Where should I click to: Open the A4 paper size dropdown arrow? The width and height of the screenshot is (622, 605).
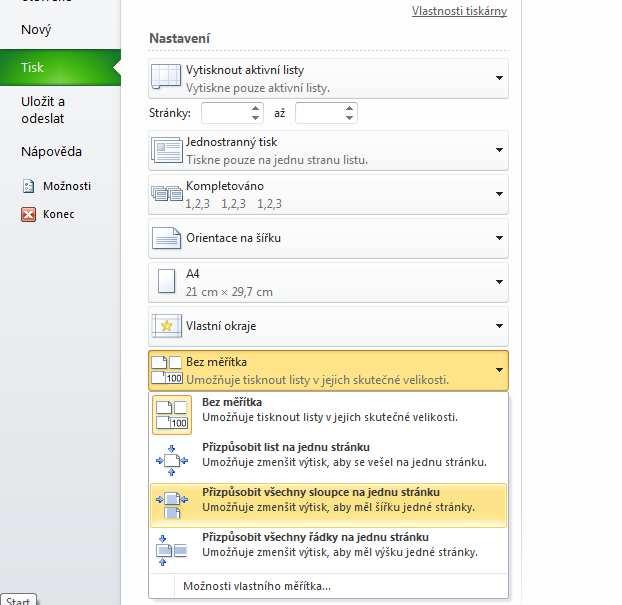499,282
